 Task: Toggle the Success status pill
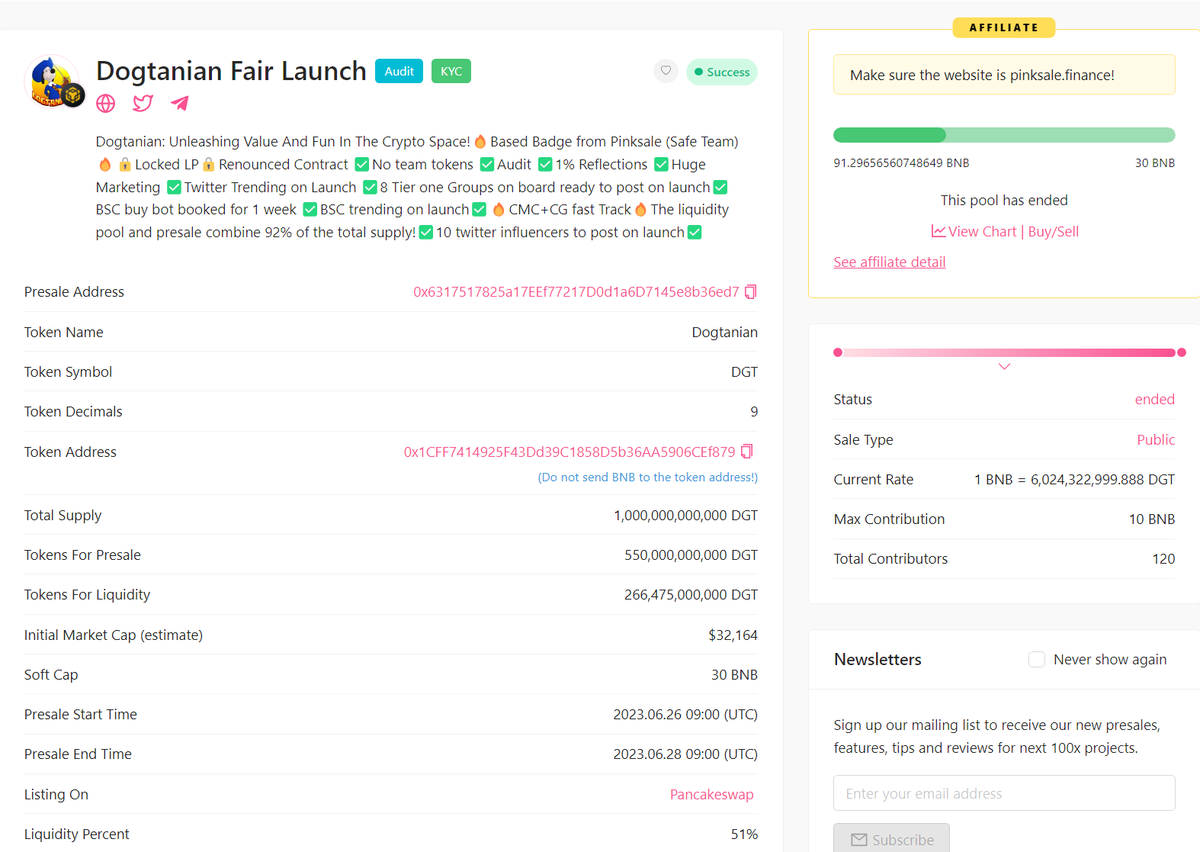[721, 71]
